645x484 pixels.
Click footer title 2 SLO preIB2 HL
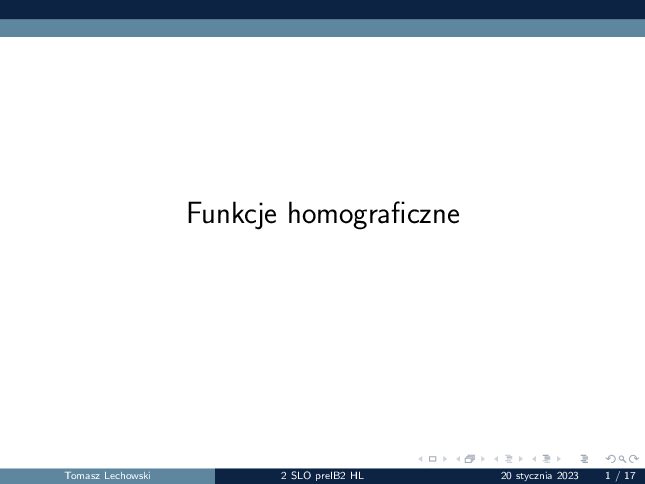322,476
